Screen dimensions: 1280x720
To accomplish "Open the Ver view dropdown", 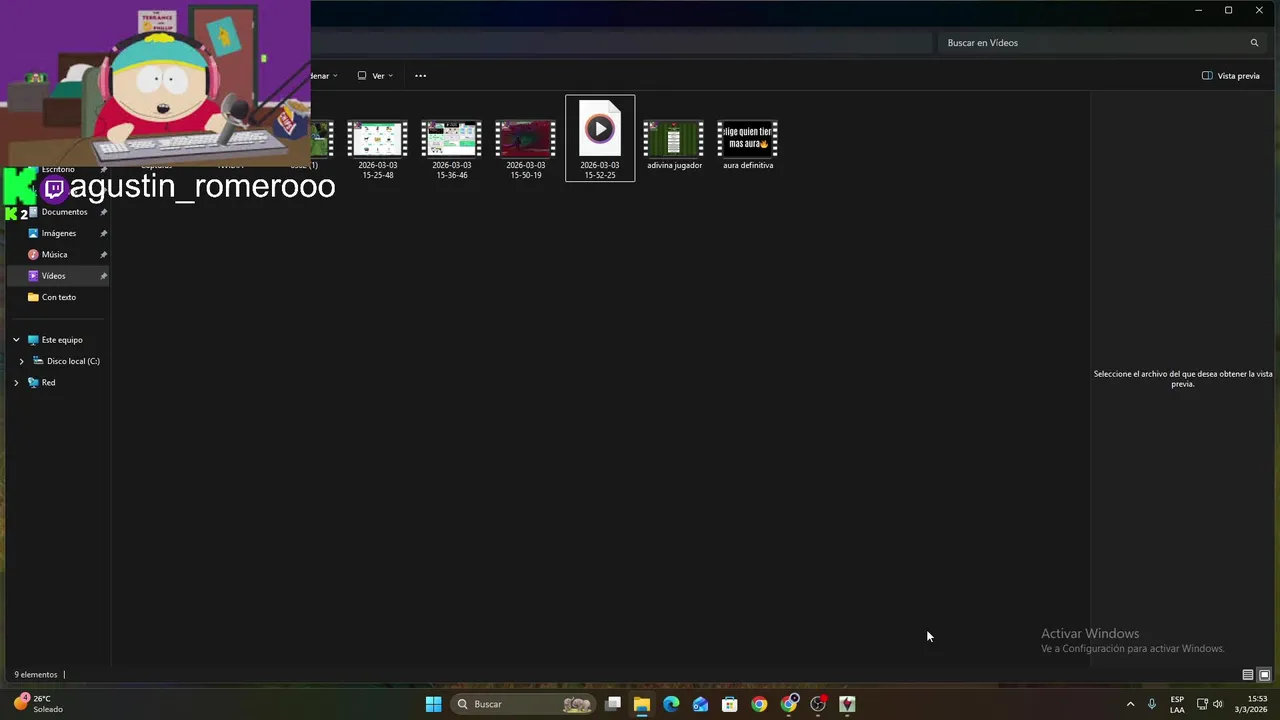I will pyautogui.click(x=376, y=76).
